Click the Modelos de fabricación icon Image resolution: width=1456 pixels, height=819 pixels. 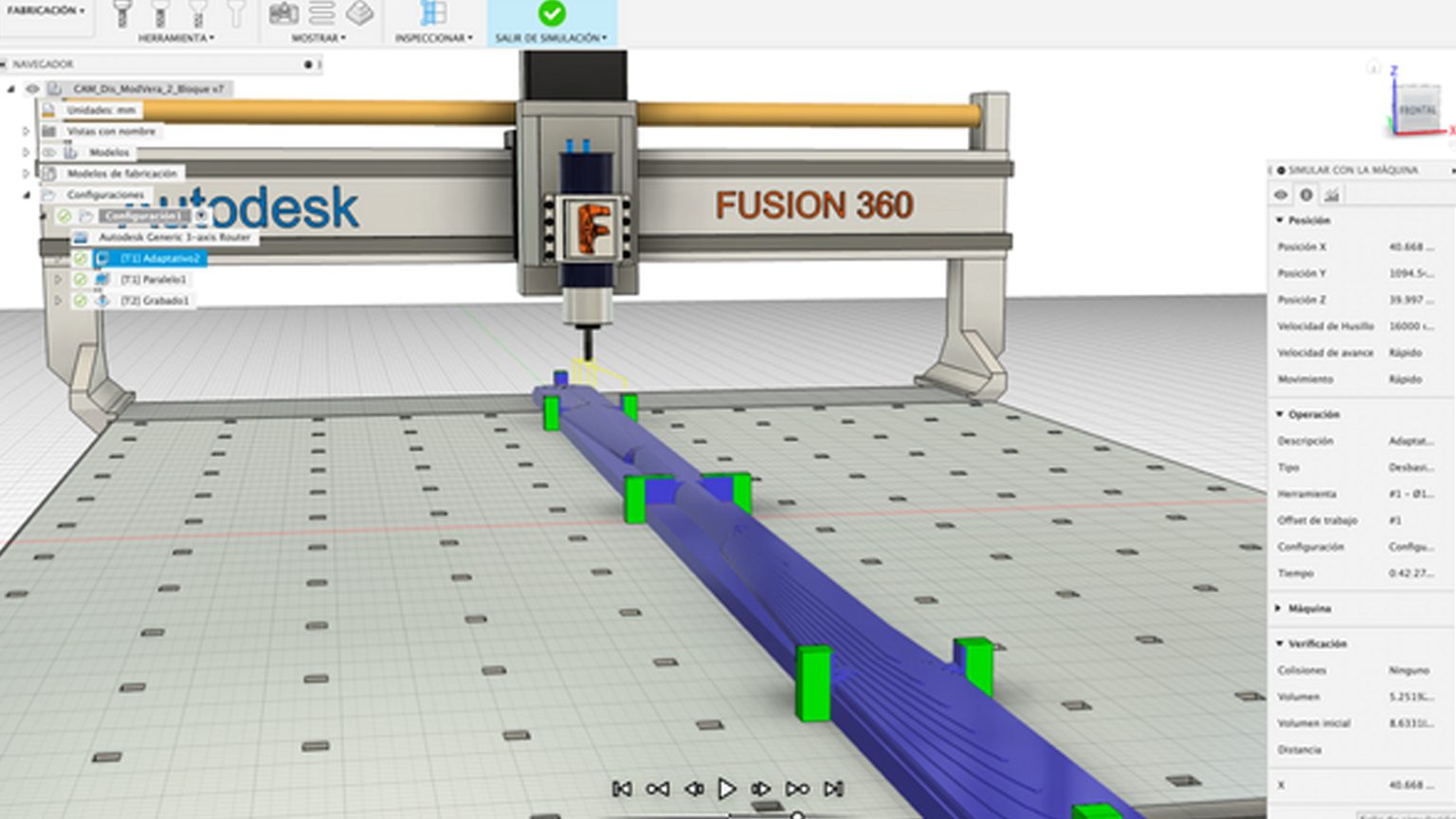(x=49, y=173)
